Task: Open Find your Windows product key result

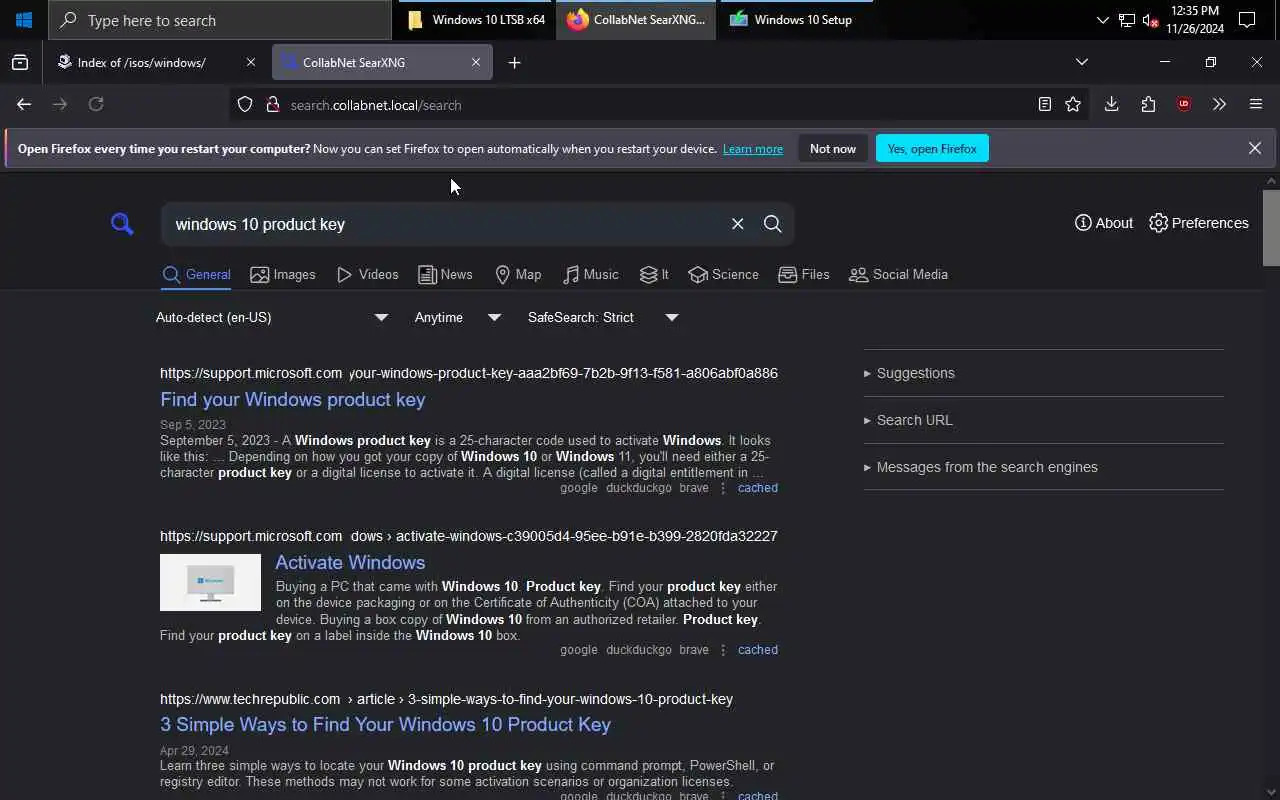Action: [293, 399]
